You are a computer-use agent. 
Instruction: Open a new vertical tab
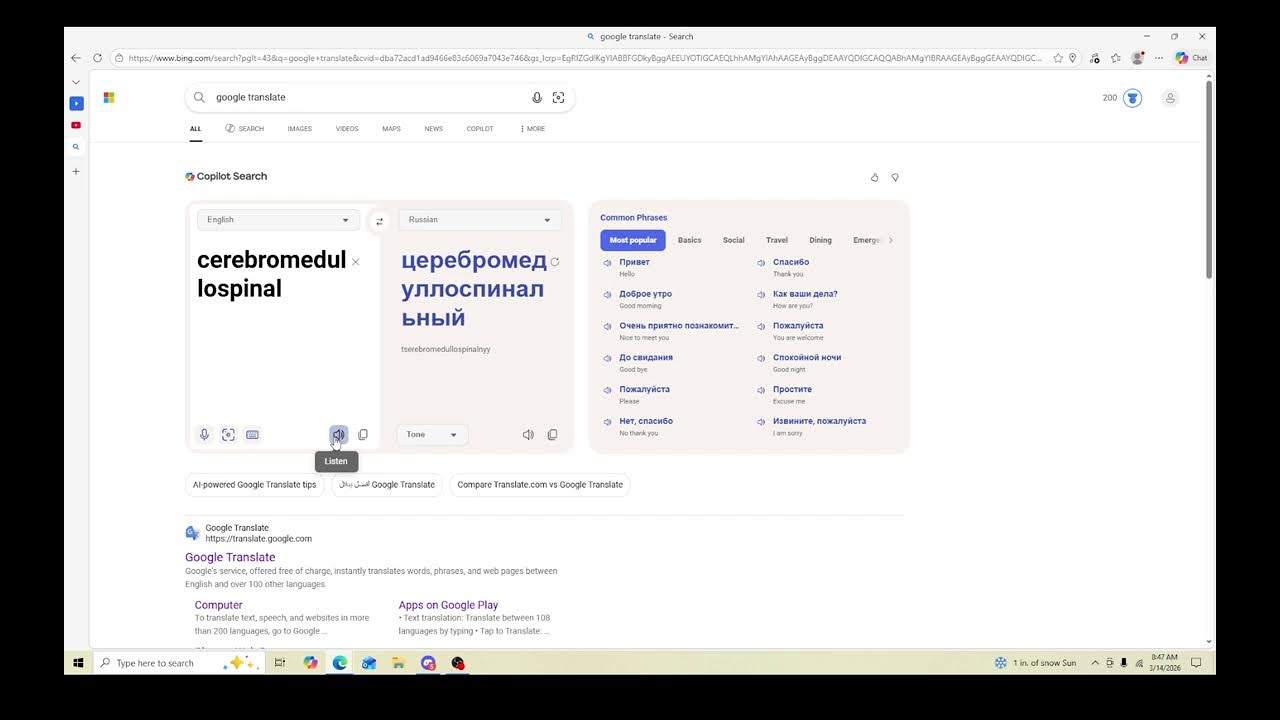[x=76, y=171]
